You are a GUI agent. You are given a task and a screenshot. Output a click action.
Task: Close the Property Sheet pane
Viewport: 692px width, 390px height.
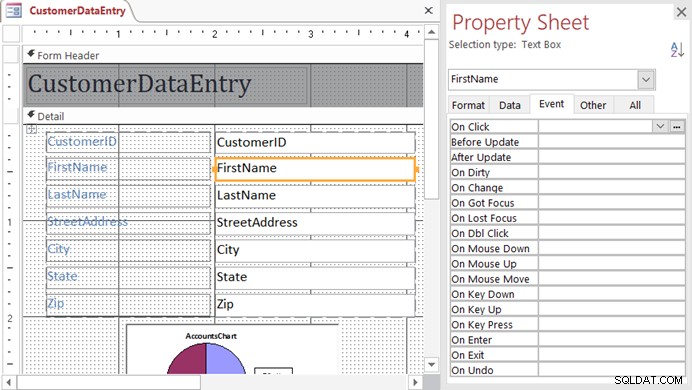681,12
